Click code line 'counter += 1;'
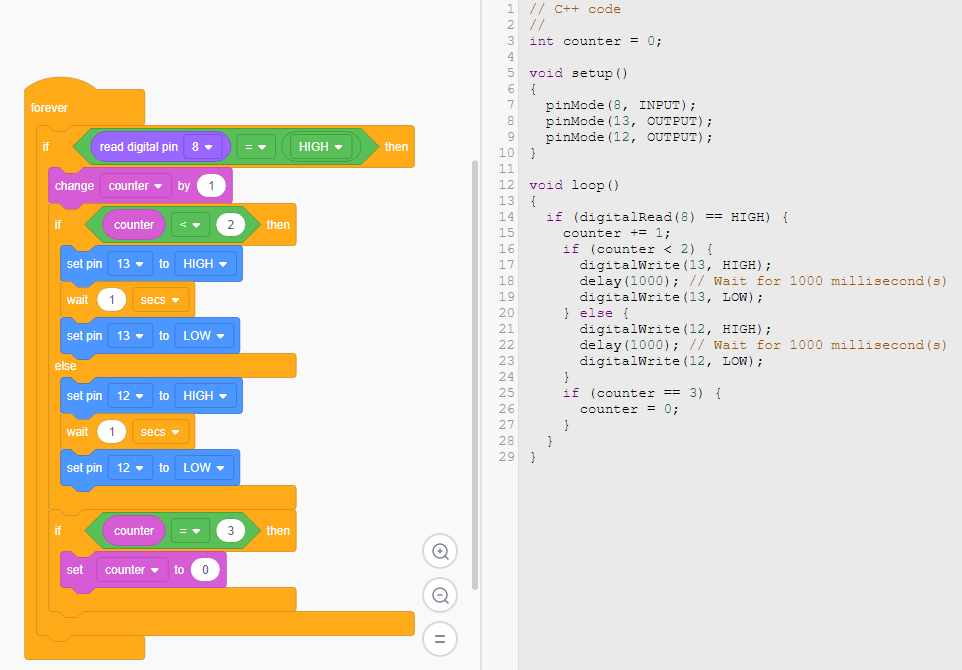Screen dimensions: 962x670 (x=617, y=233)
